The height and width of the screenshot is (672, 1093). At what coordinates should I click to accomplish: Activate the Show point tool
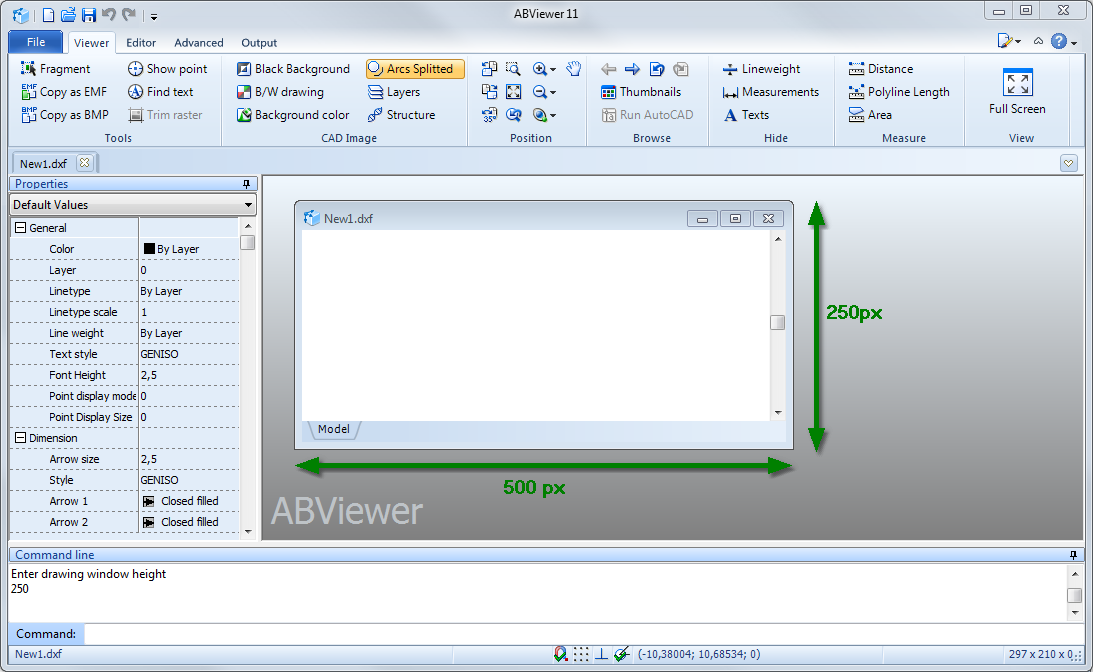coord(167,68)
